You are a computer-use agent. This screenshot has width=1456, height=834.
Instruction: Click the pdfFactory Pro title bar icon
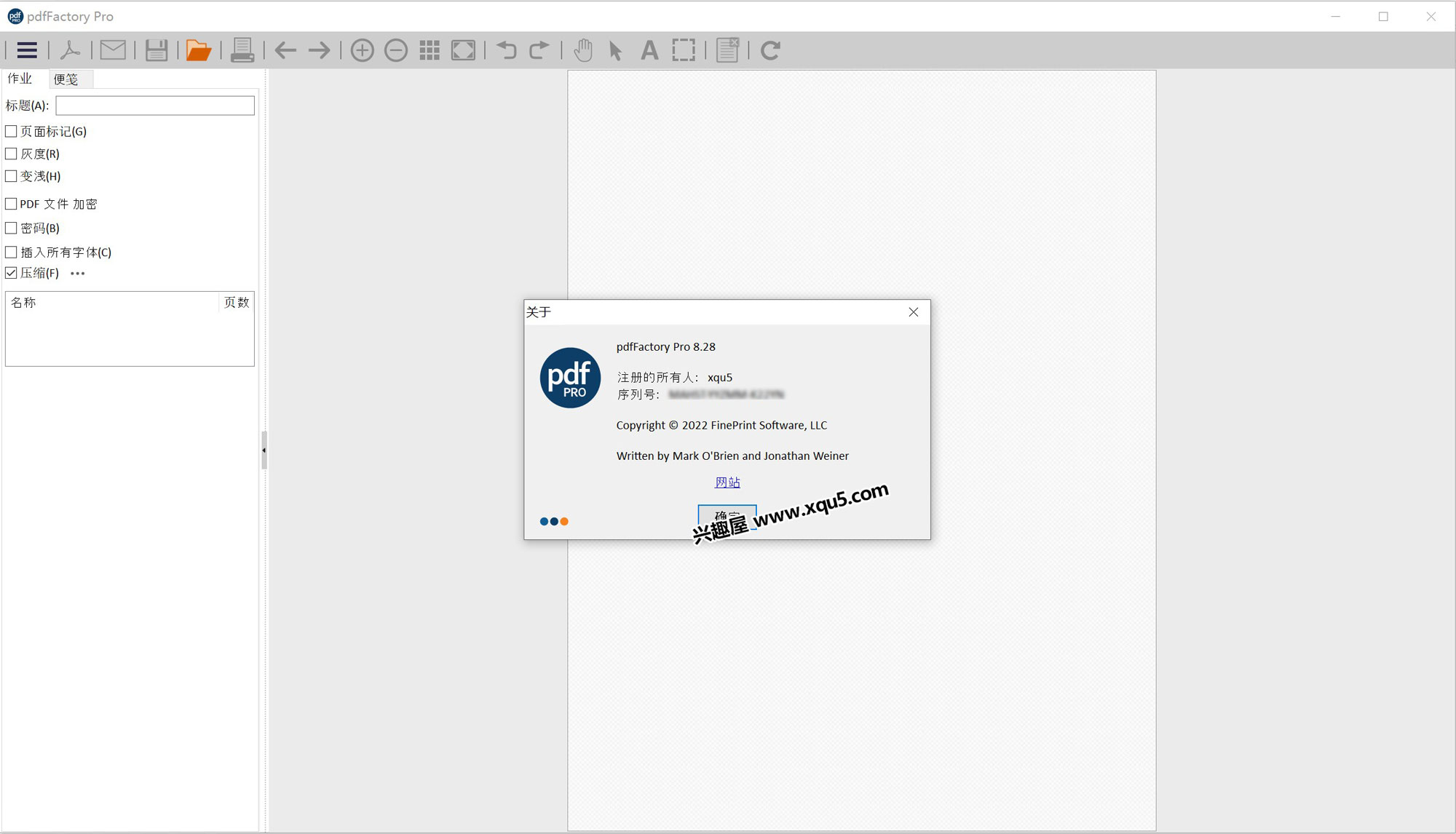(15, 16)
